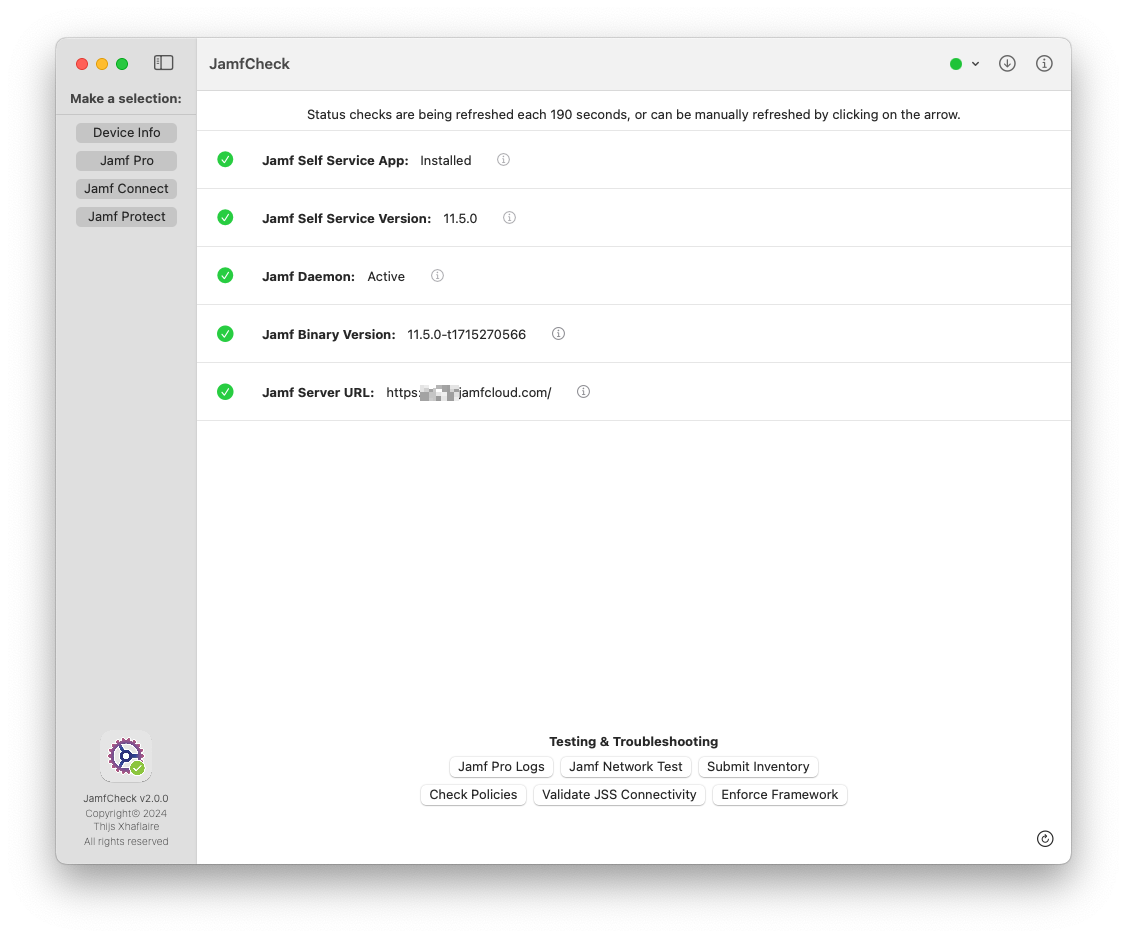
Task: Open the app info icon in the title bar
Action: (x=1044, y=63)
